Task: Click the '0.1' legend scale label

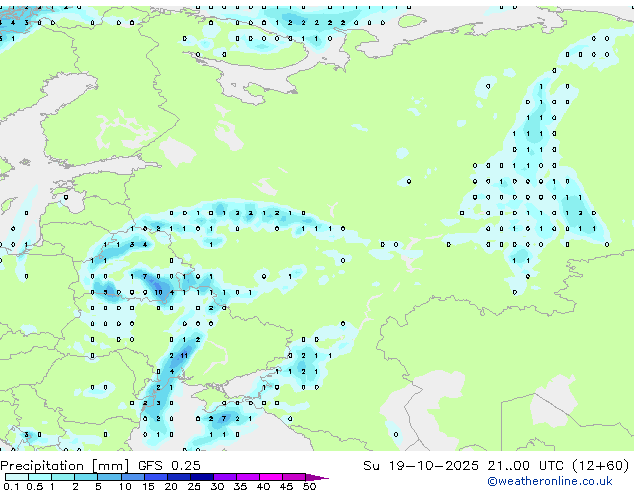Action: pyautogui.click(x=11, y=486)
